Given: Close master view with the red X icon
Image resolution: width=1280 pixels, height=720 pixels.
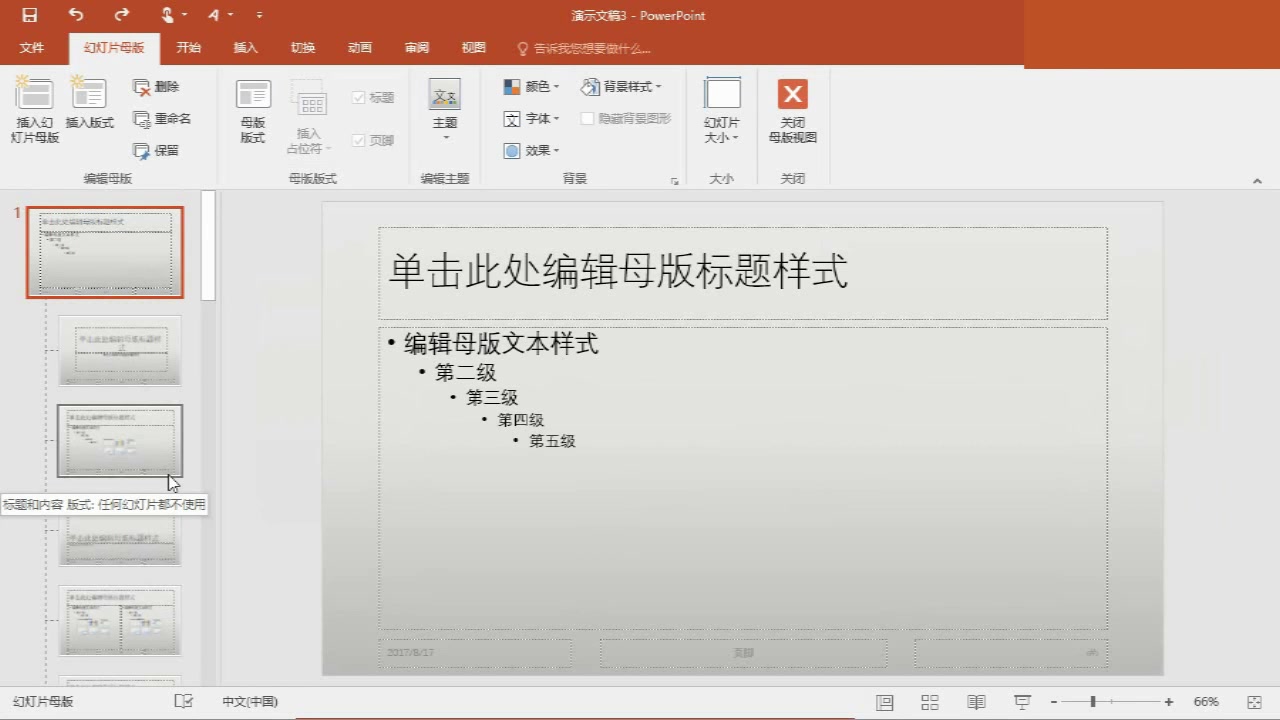Looking at the screenshot, I should pyautogui.click(x=793, y=94).
